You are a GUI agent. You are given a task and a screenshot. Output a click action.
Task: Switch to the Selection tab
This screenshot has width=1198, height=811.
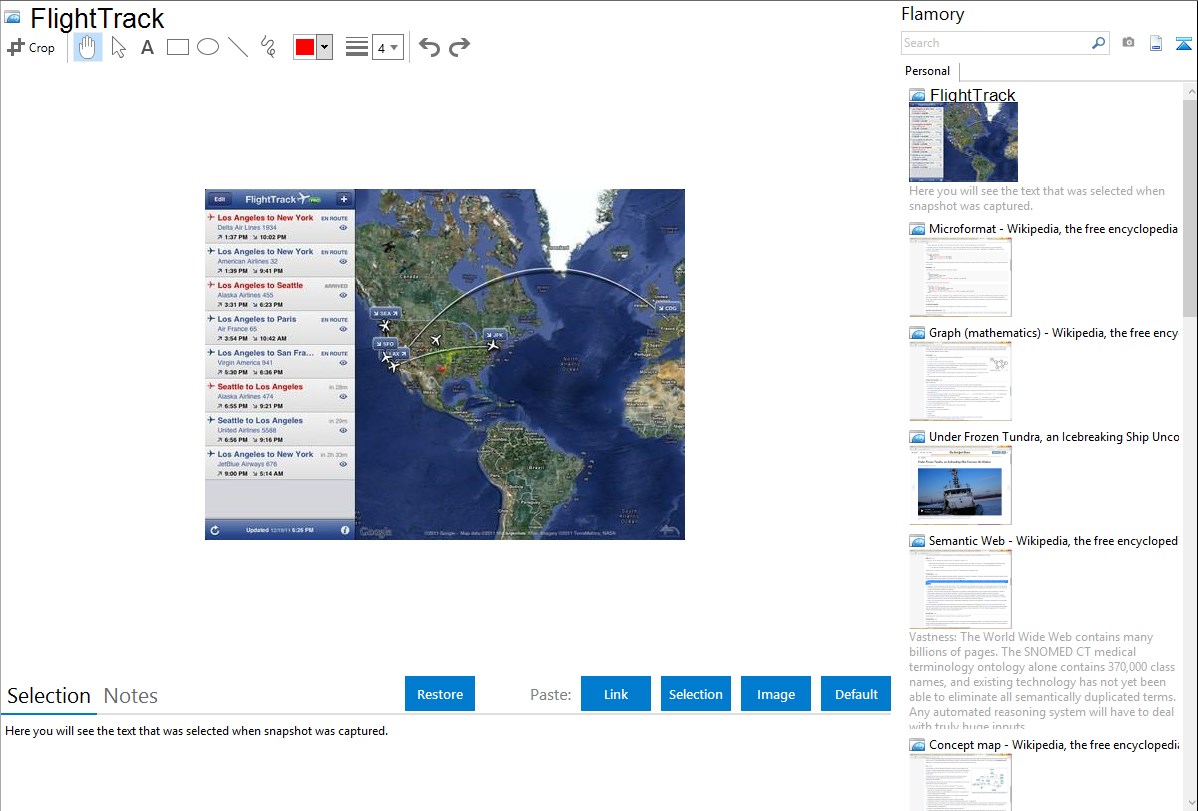(x=49, y=696)
